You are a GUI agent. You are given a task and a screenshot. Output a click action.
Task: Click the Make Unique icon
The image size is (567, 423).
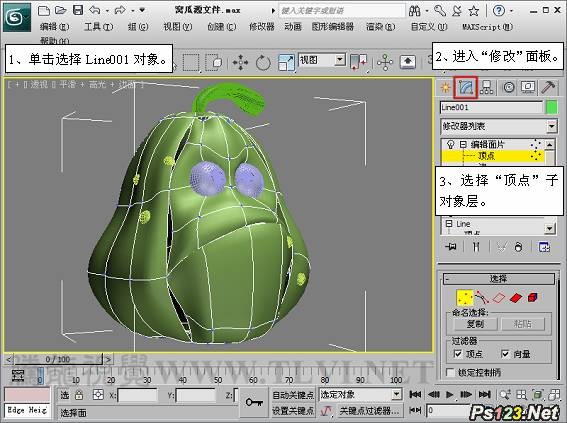pyautogui.click(x=501, y=247)
